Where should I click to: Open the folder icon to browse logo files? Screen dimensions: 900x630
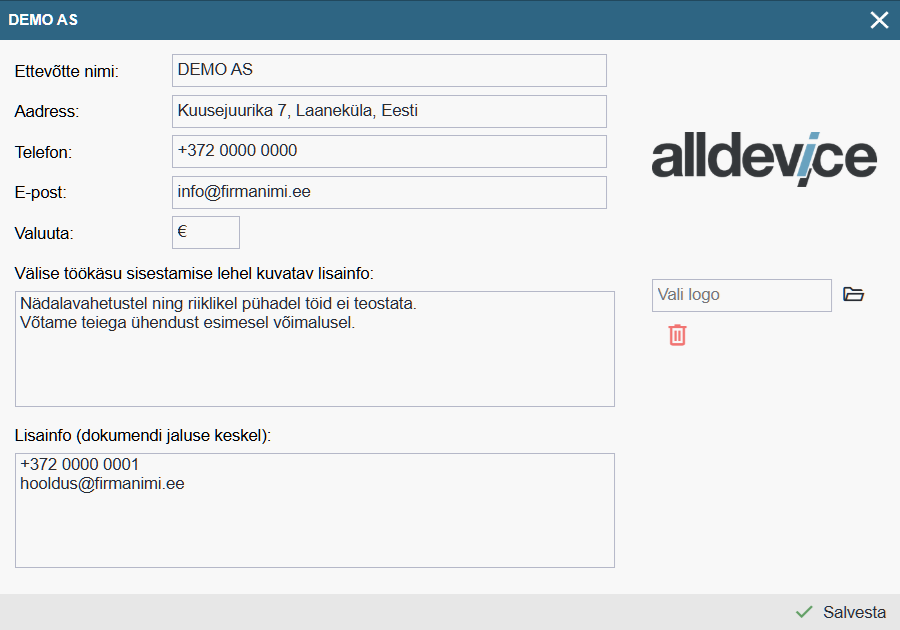point(853,295)
